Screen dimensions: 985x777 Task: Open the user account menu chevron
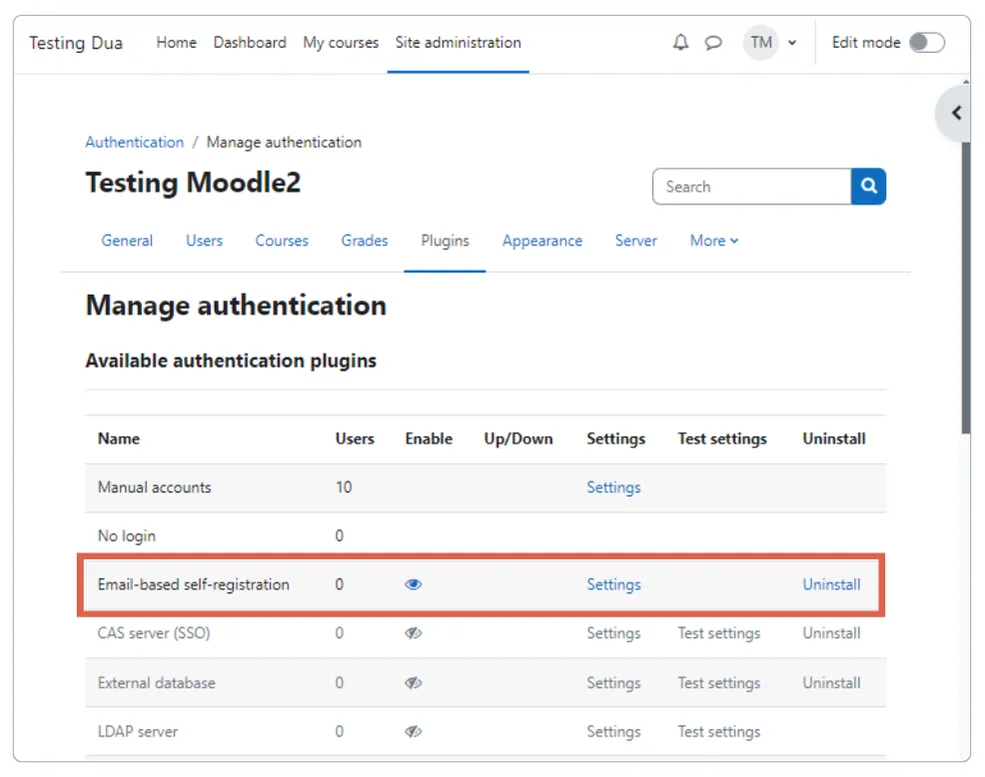790,43
